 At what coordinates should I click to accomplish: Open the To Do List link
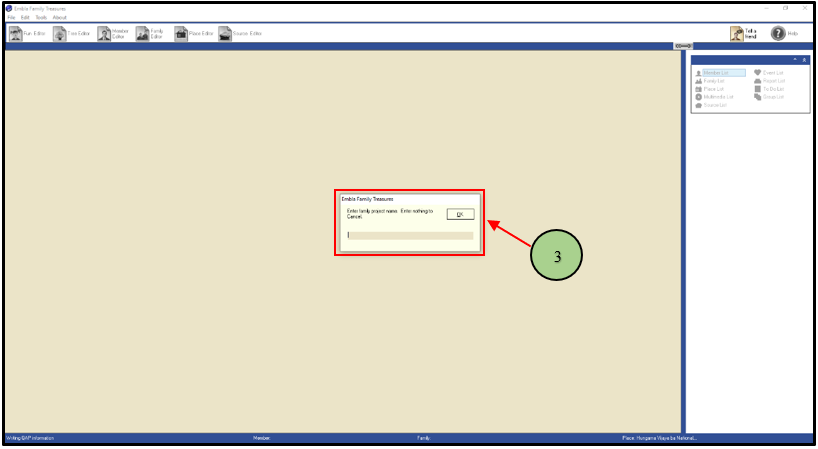(x=772, y=89)
